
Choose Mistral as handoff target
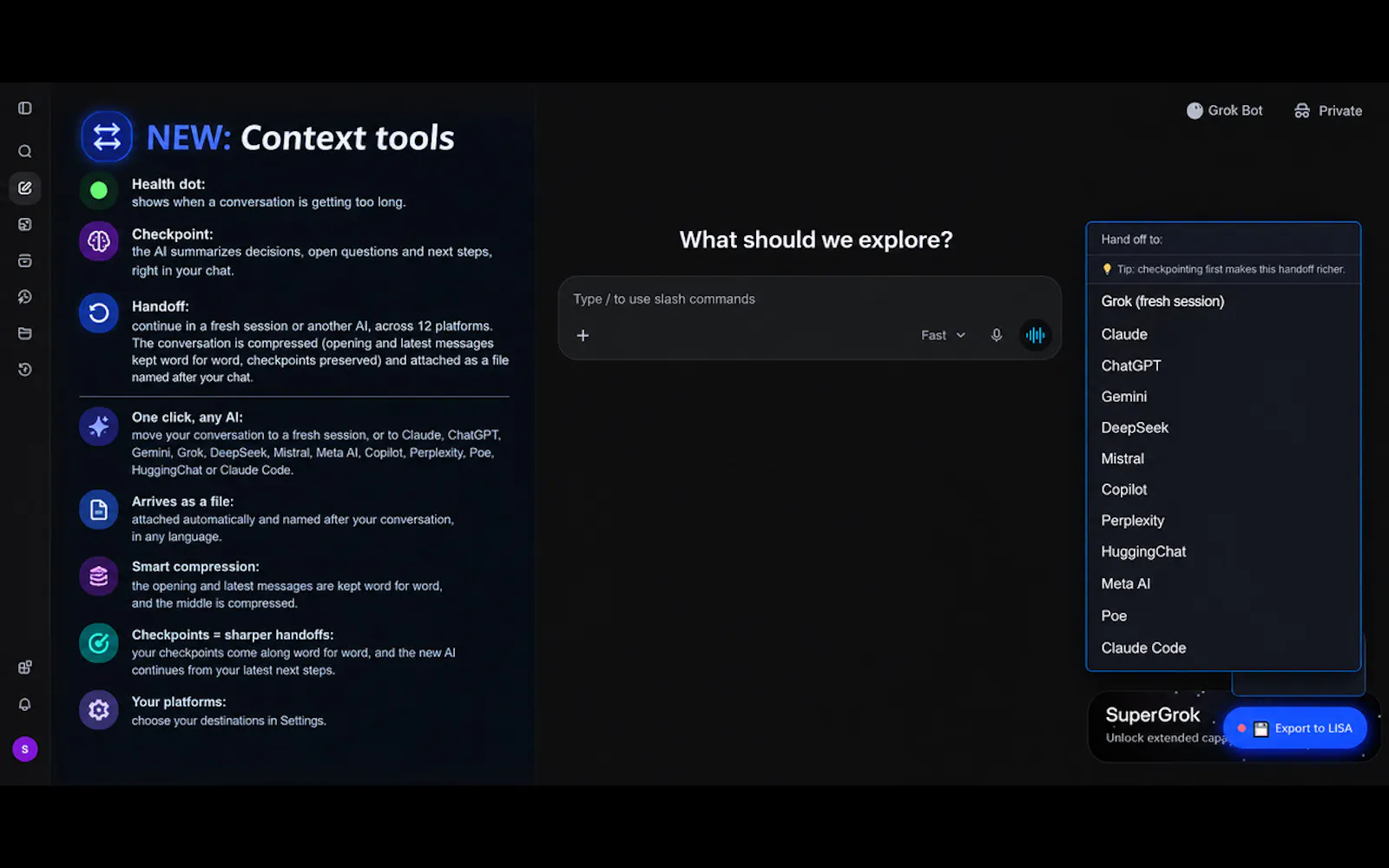(1223, 458)
